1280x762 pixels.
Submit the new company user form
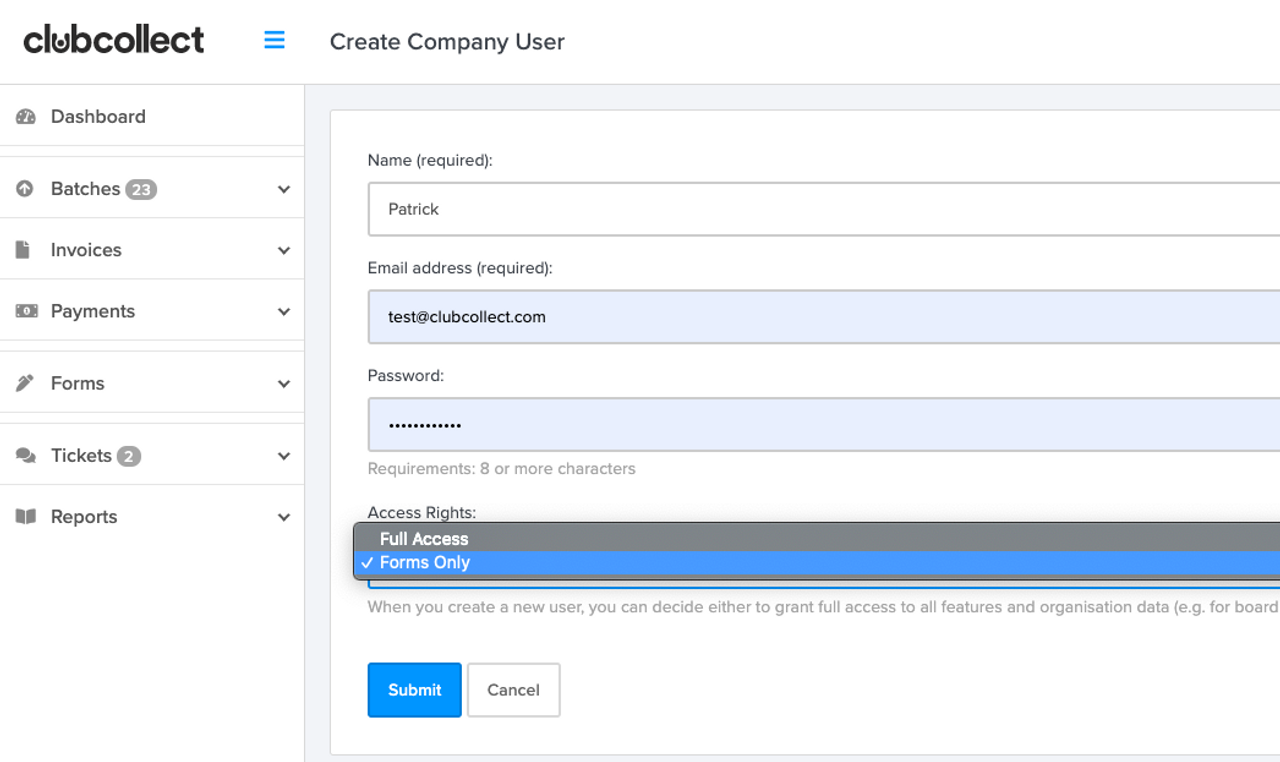pos(414,690)
